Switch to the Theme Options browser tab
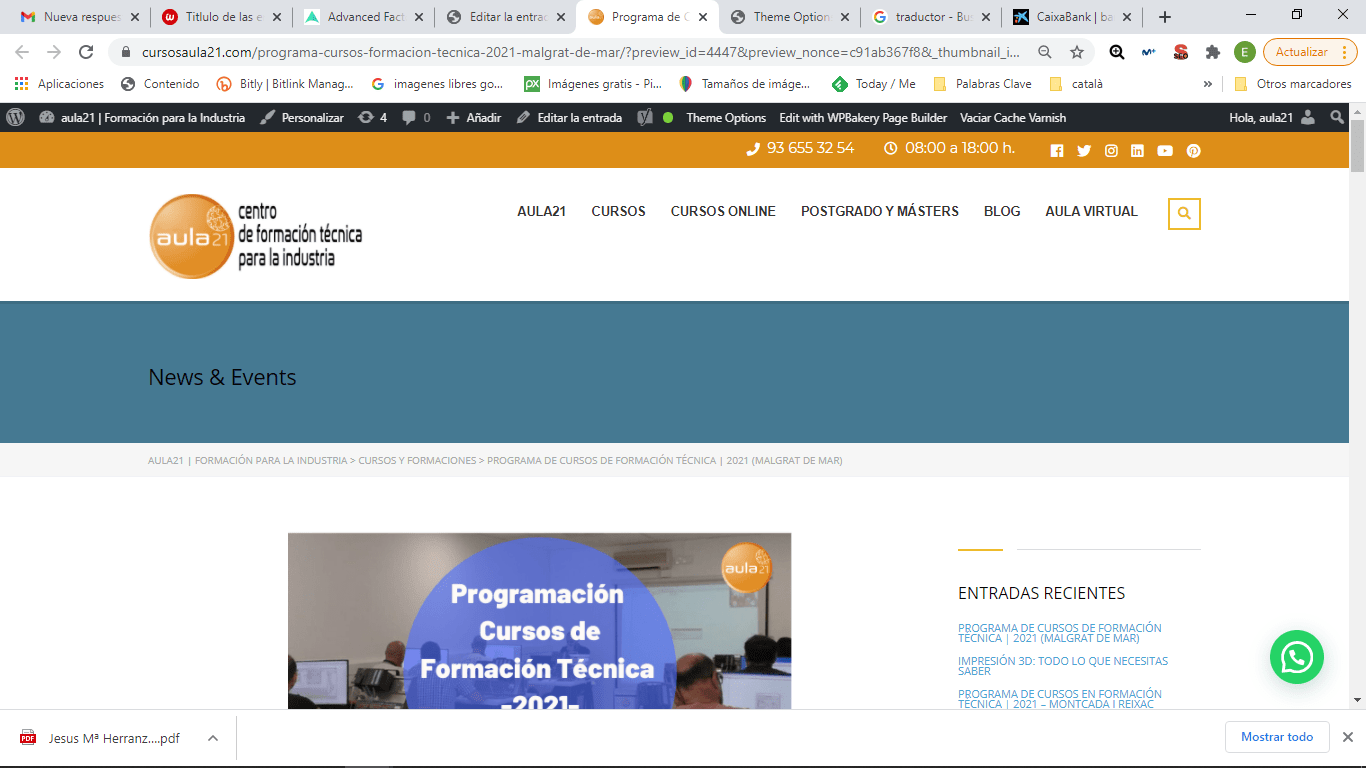 coord(792,17)
